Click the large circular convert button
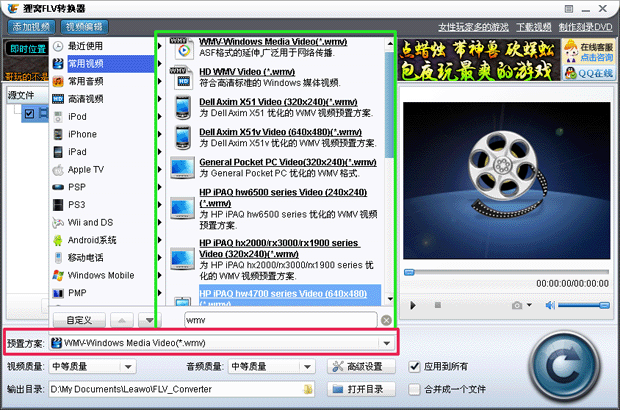The height and width of the screenshot is (410, 620). [x=564, y=367]
